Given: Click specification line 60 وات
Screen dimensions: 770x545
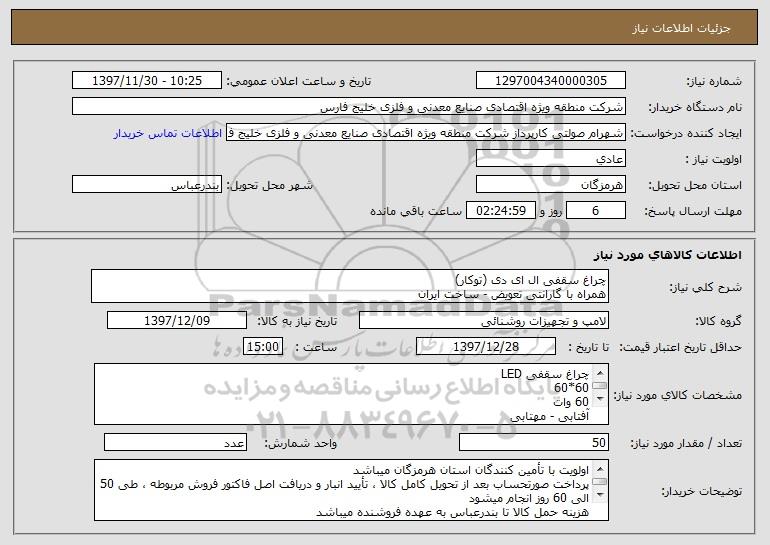Looking at the screenshot, I should [x=571, y=402].
